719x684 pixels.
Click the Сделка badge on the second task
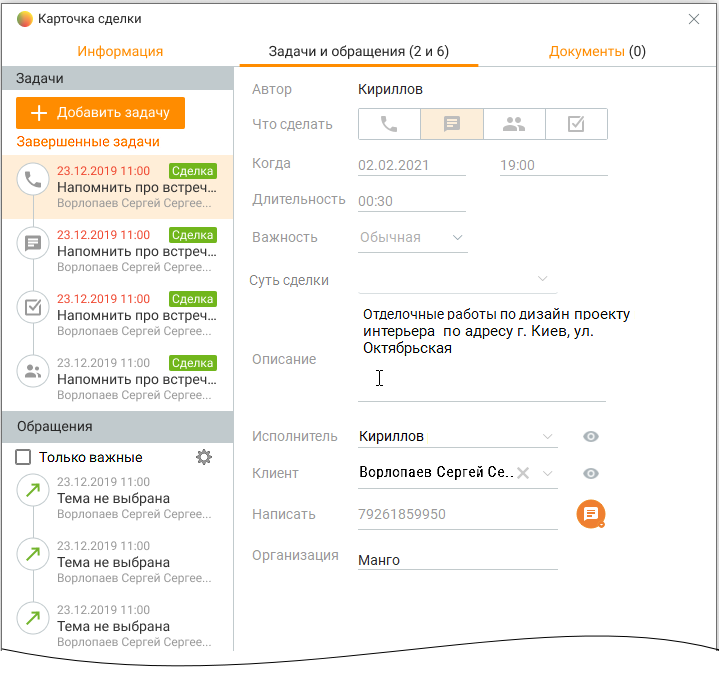pos(193,235)
